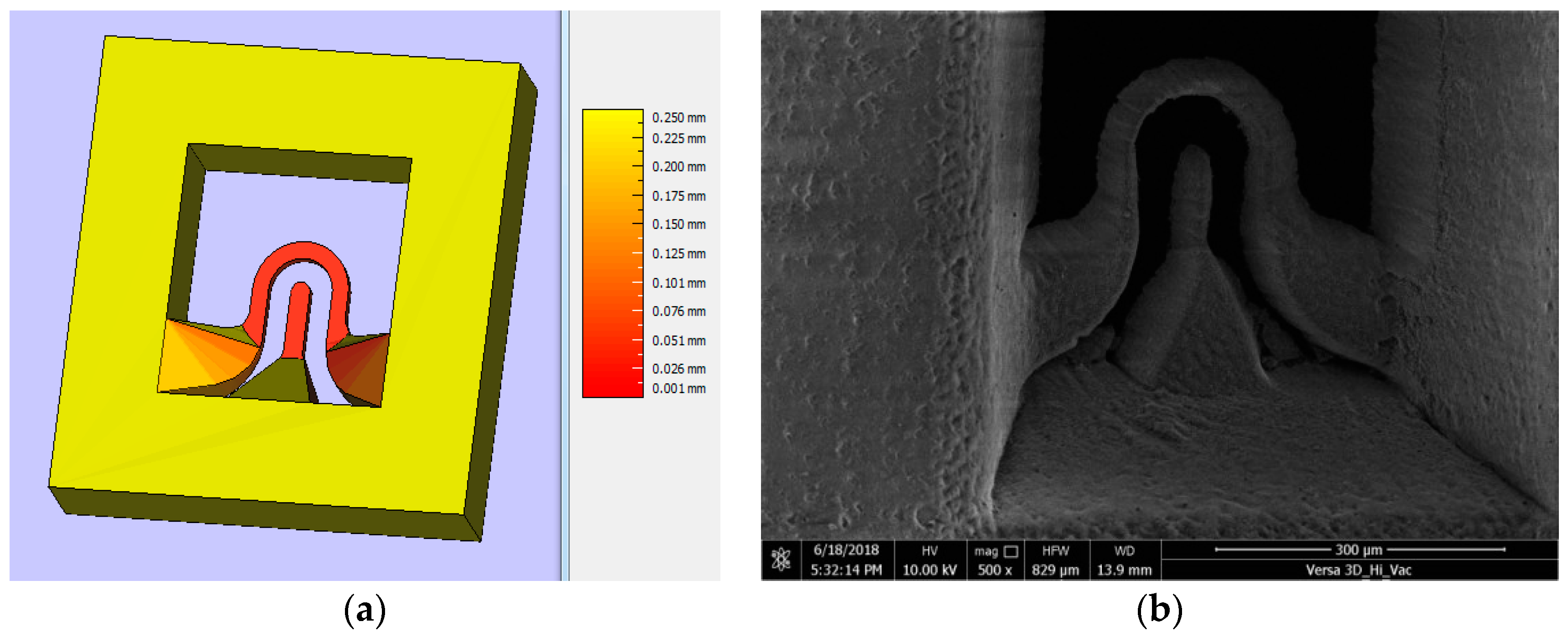Click the 300 µm scale bar
Image resolution: width=1568 pixels, height=637 pixels.
1359,550
